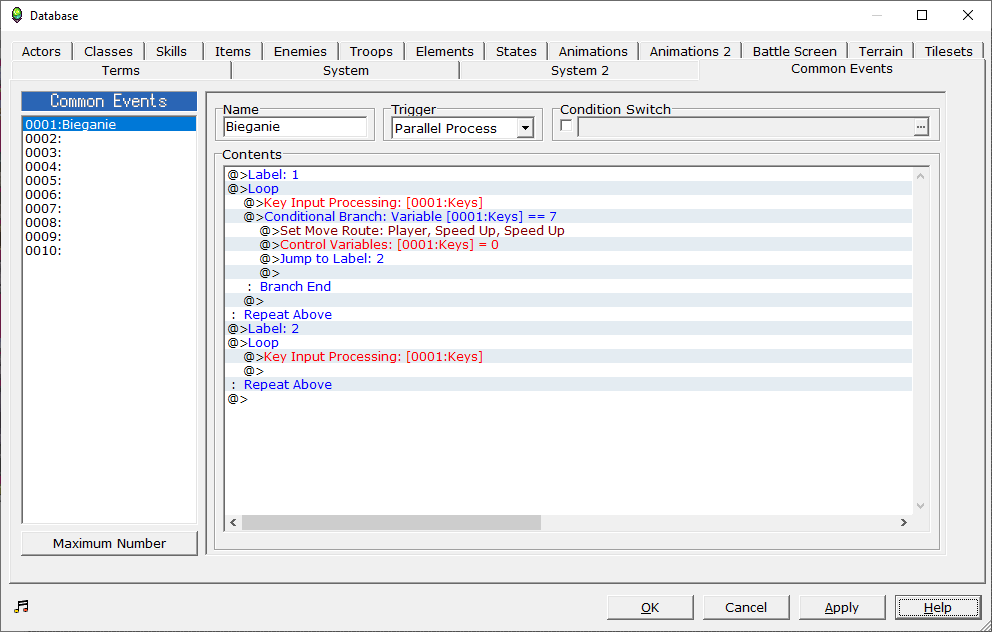Click the Cancel button
Screen dimensions: 992x632
tap(746, 607)
